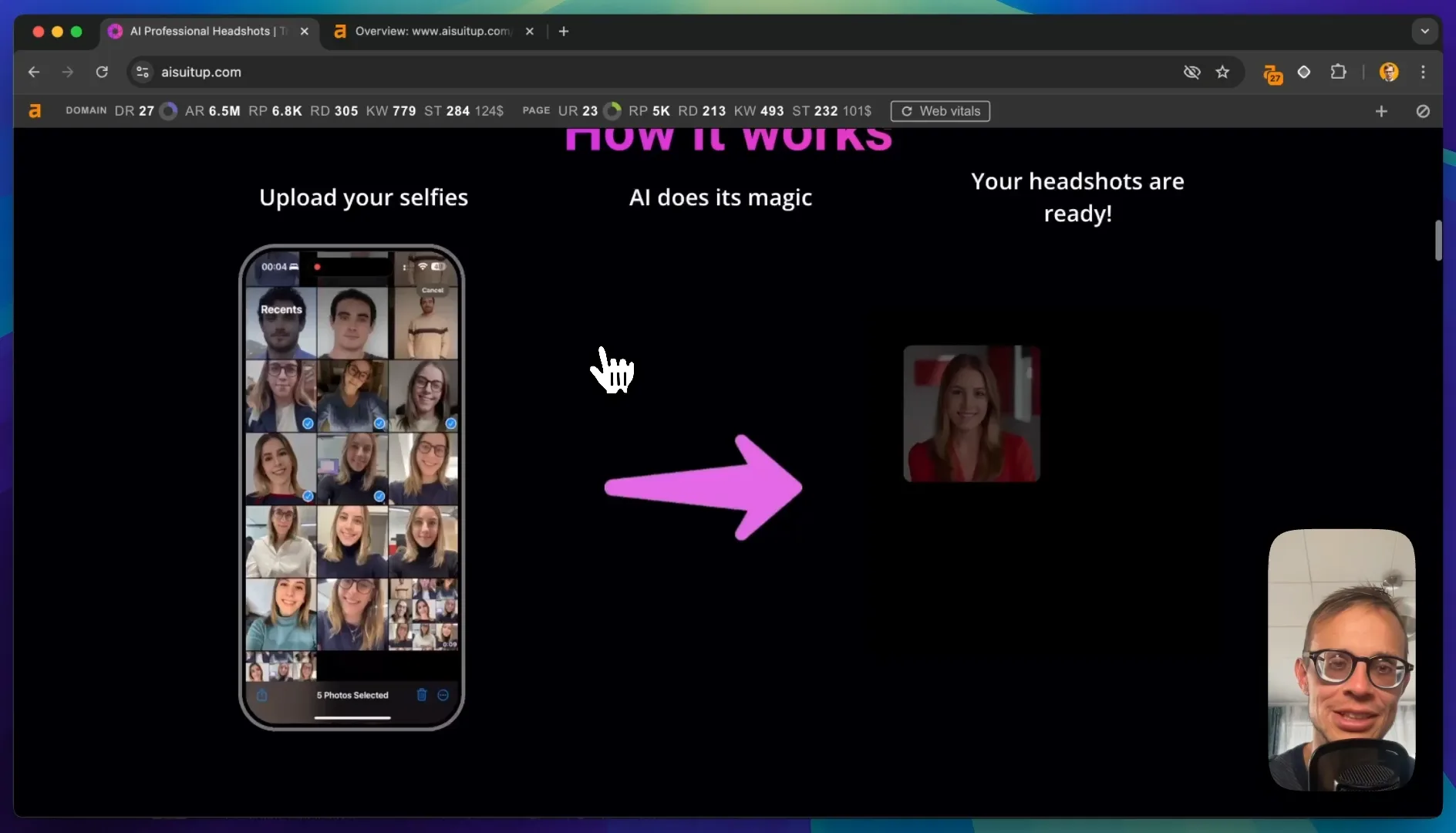This screenshot has width=1456, height=833.
Task: Click the '5 Photos Selected' label on phone
Action: click(x=352, y=695)
